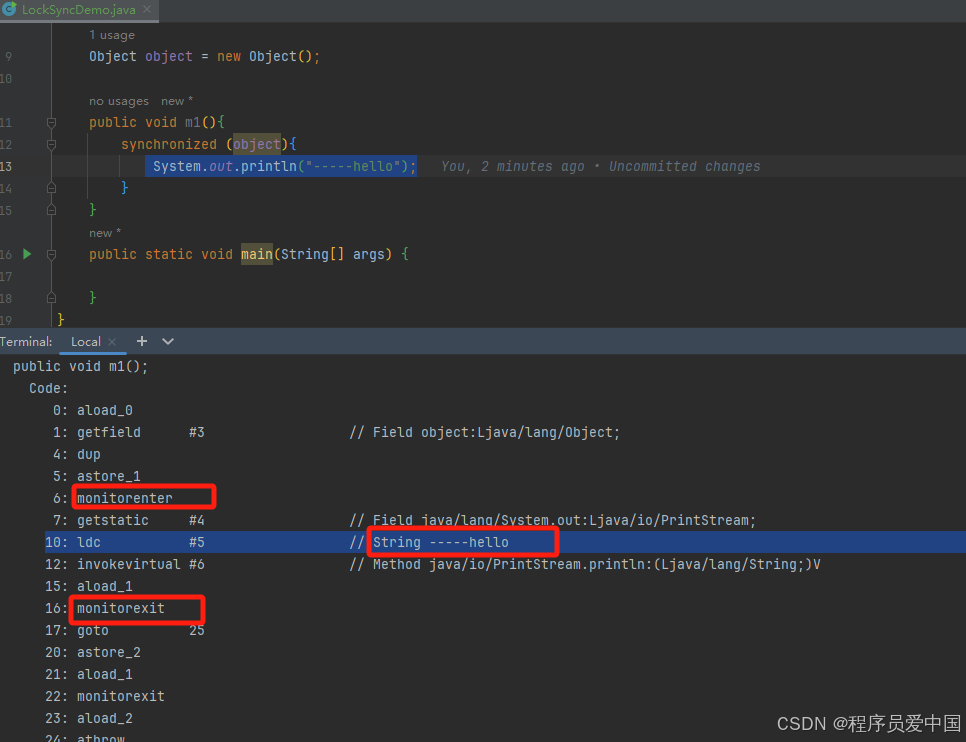This screenshot has height=742, width=966.
Task: Click the 'no usages' hint above m1
Action: pyautogui.click(x=119, y=101)
